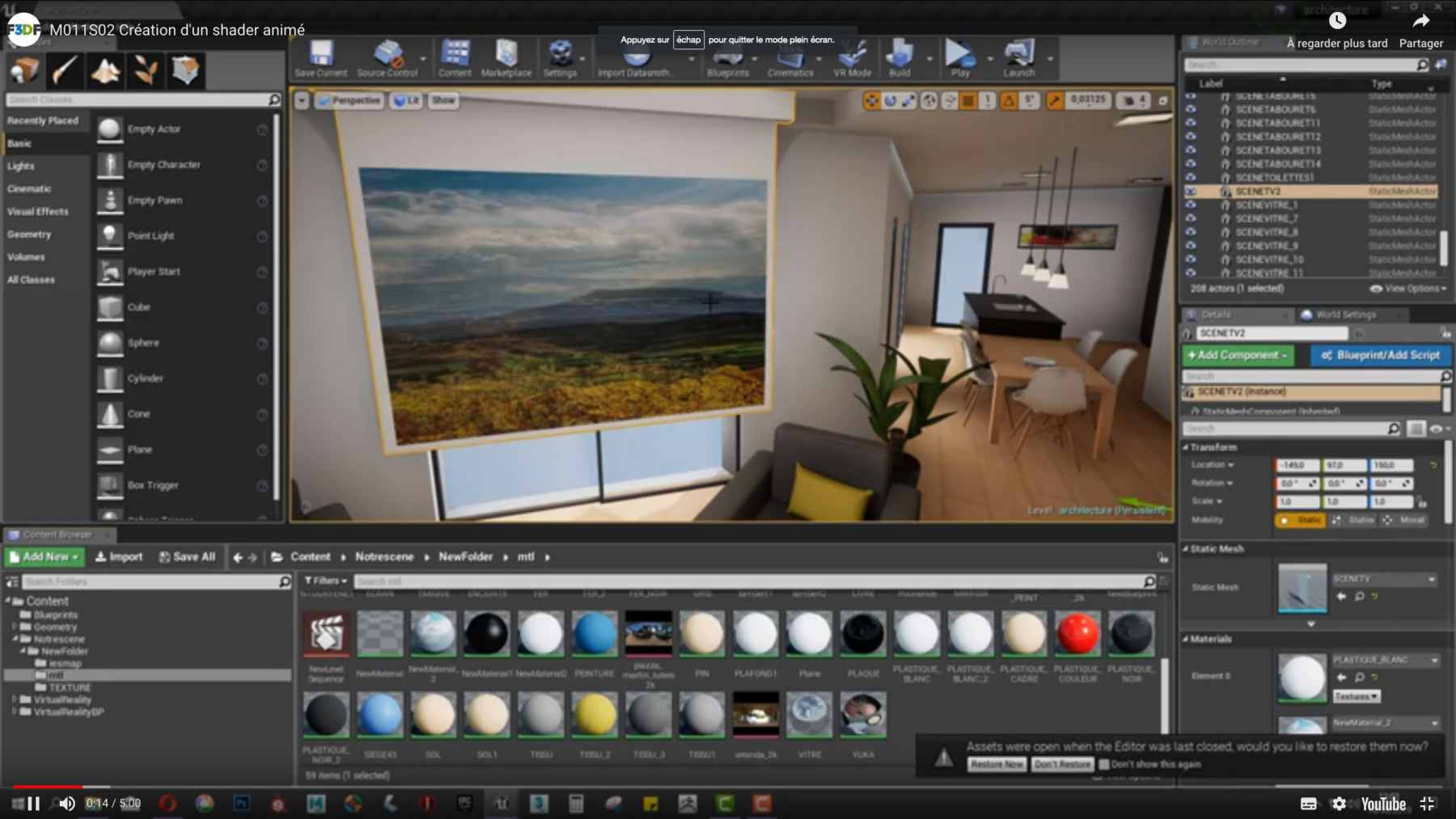This screenshot has height=819, width=1456.
Task: Select the Lights category
Action: click(21, 166)
